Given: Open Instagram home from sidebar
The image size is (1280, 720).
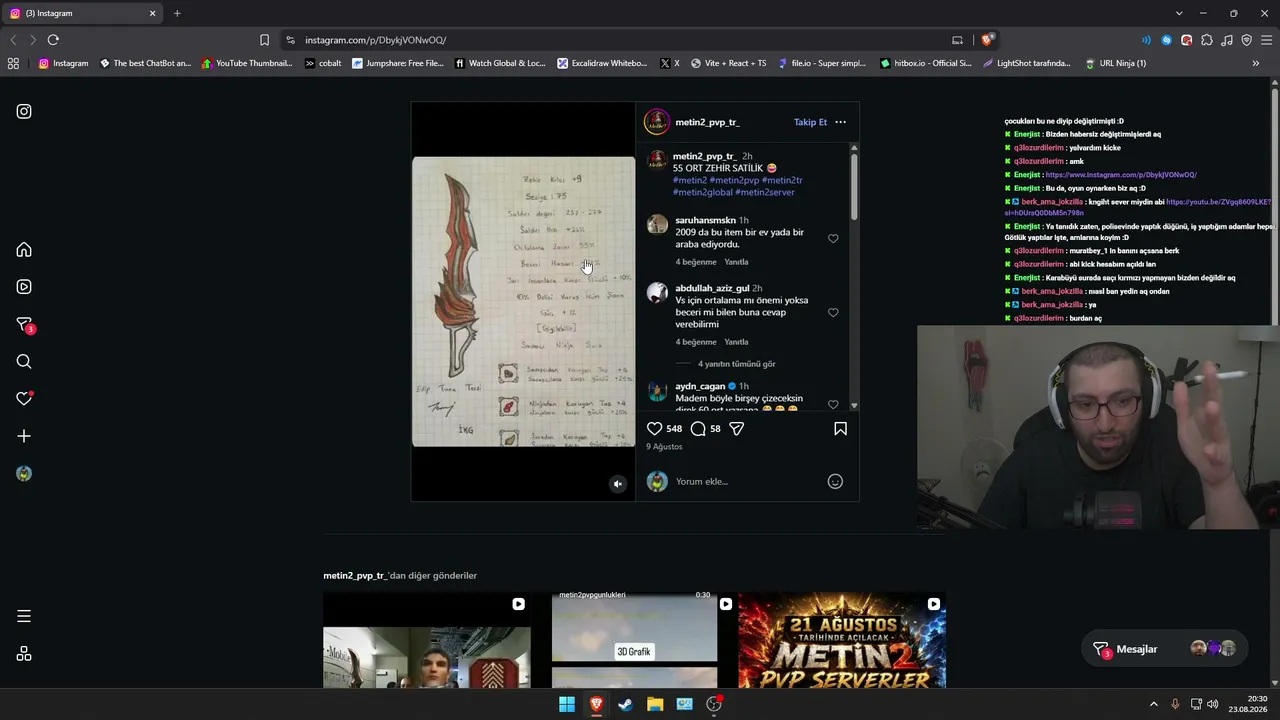Looking at the screenshot, I should pyautogui.click(x=24, y=249).
